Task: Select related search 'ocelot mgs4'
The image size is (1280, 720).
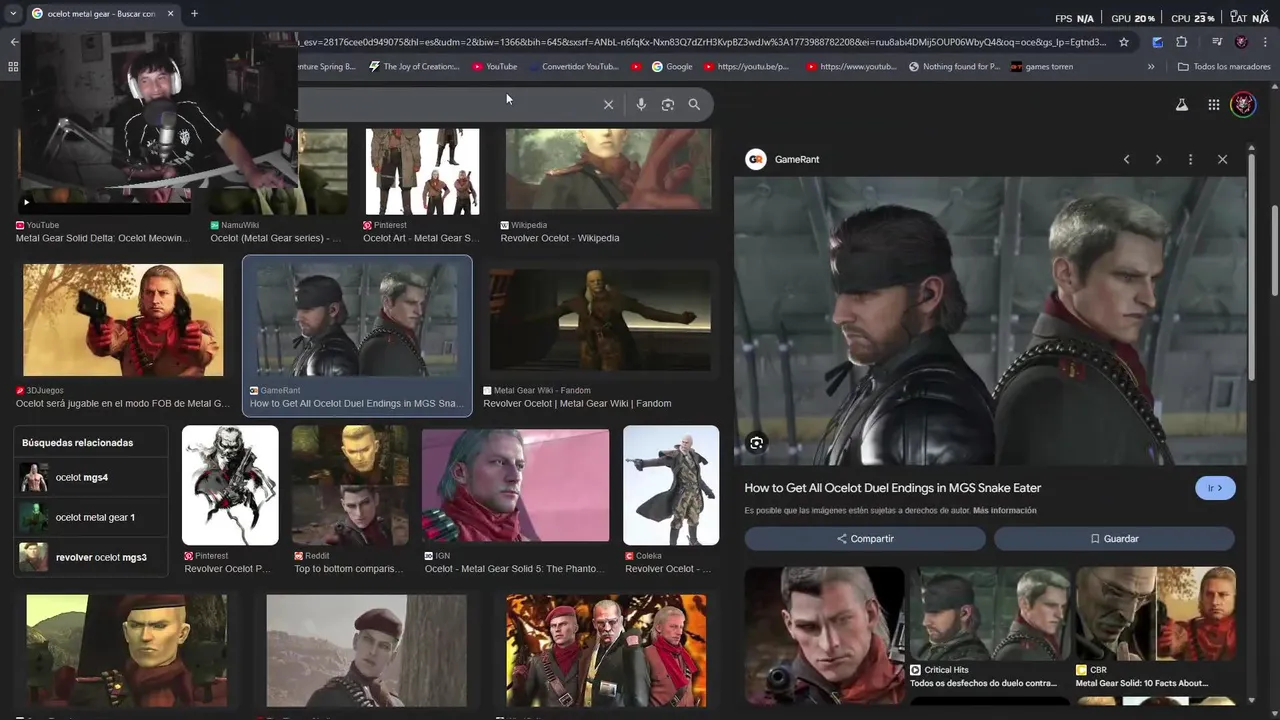Action: coord(90,478)
